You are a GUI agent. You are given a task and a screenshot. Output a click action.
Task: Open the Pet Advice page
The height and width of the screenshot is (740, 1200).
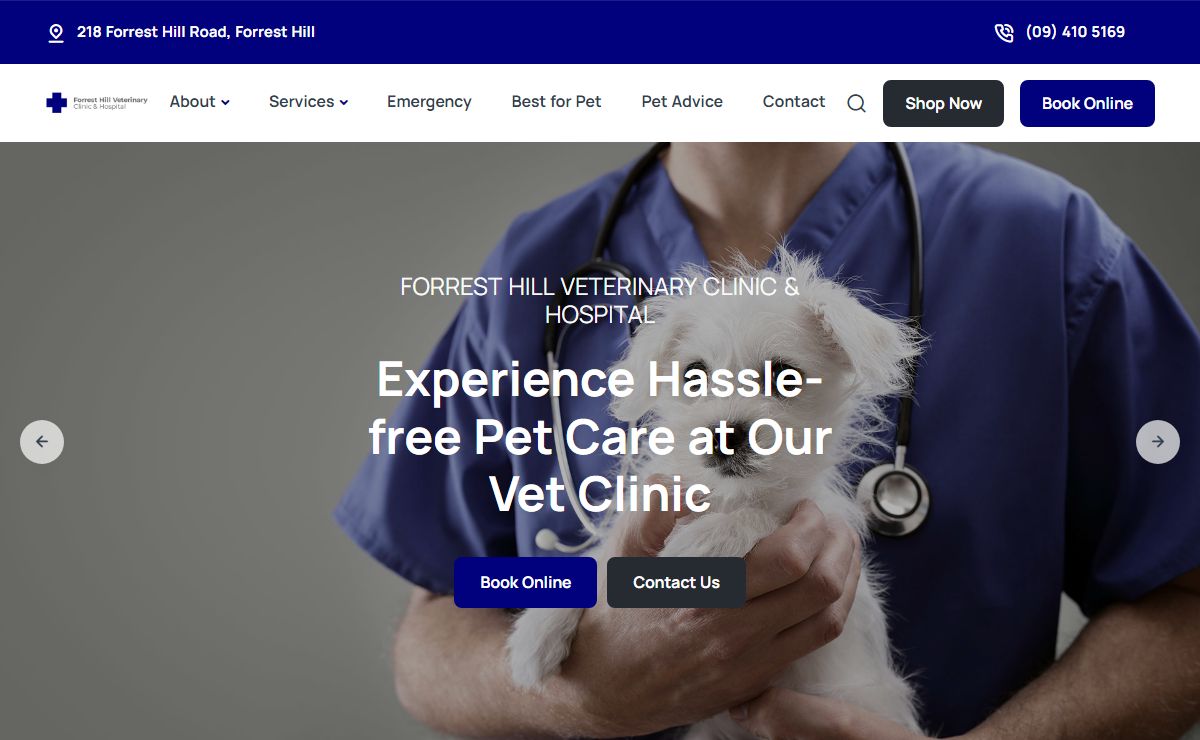(682, 102)
